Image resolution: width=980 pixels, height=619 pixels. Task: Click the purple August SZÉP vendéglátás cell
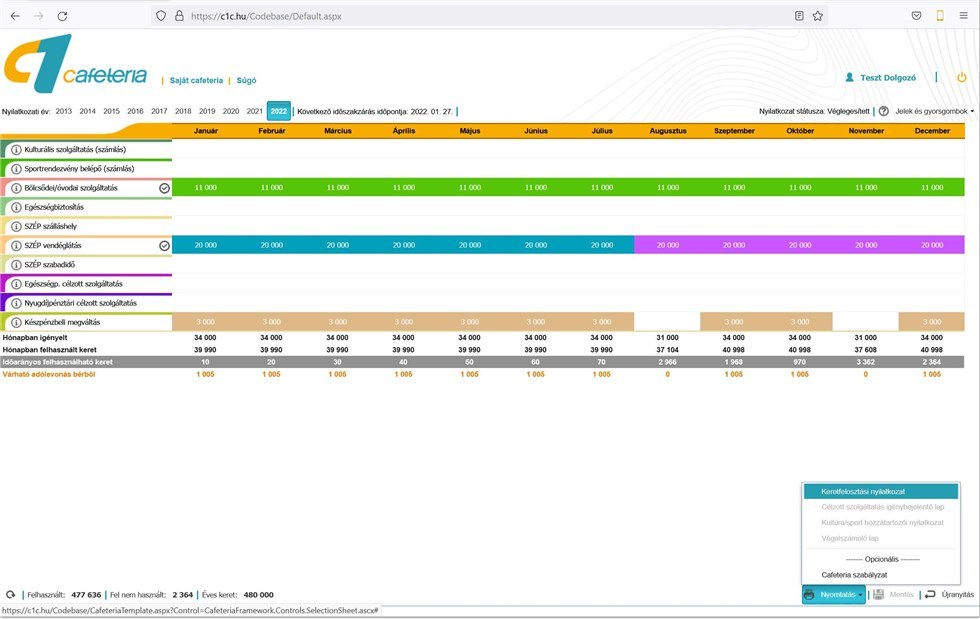(667, 245)
